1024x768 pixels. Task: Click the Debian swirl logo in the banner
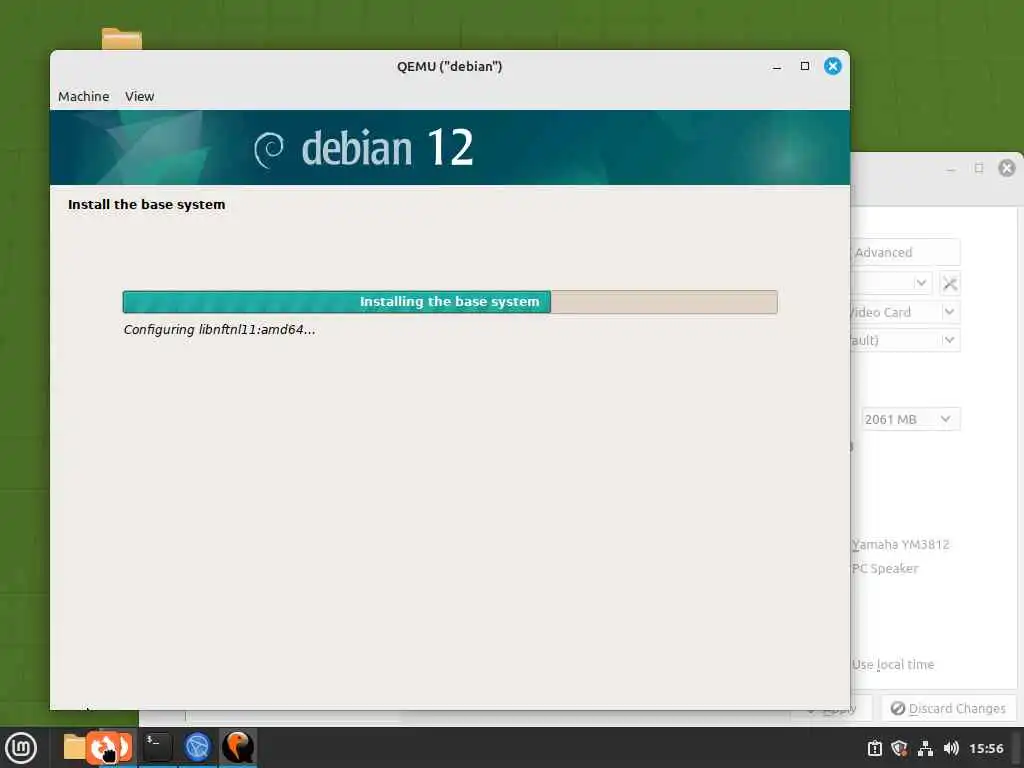pyautogui.click(x=268, y=150)
